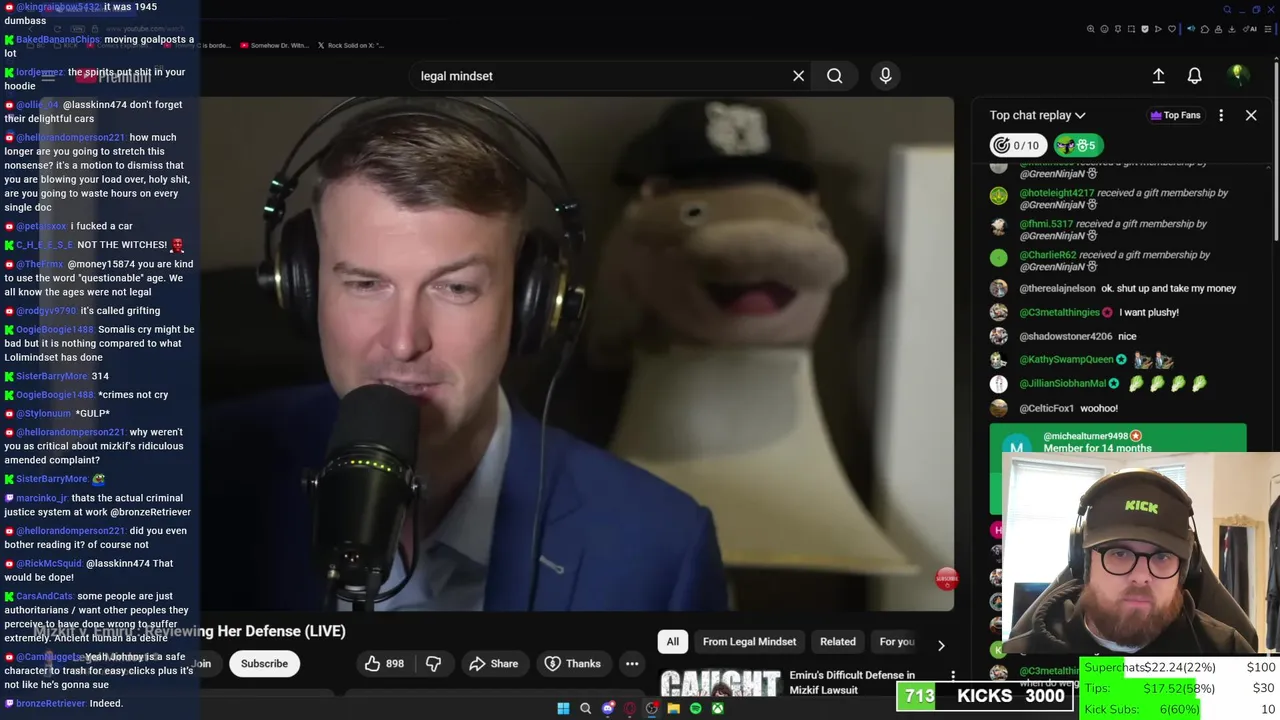This screenshot has height=720, width=1280.
Task: Open Windows taskbar search
Action: click(x=585, y=709)
